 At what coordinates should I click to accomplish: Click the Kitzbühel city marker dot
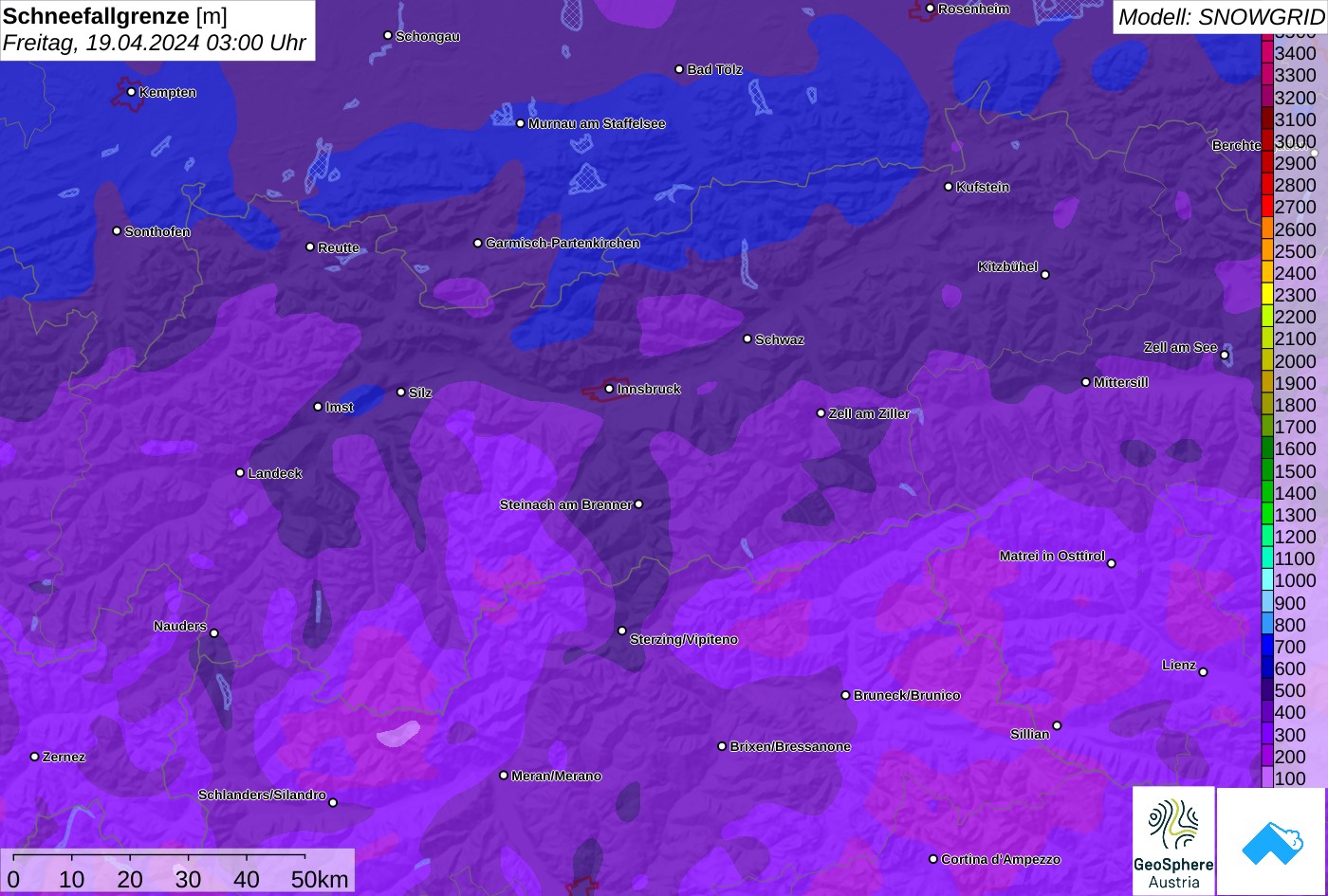1045,275
